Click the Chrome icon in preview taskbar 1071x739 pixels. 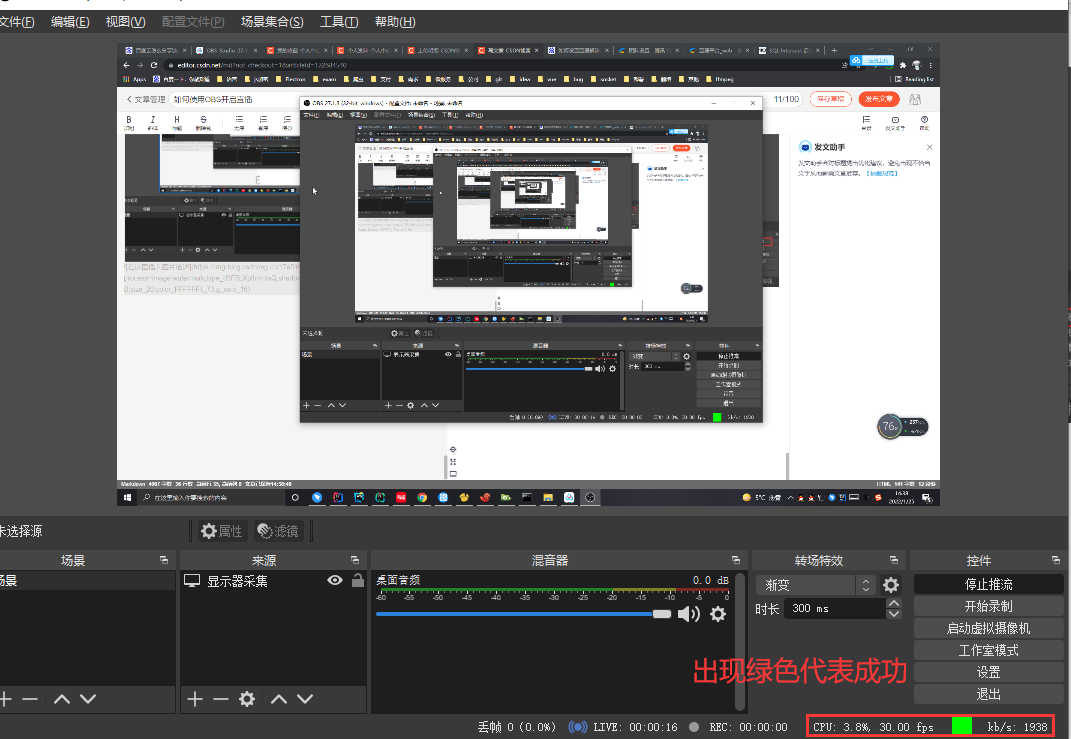point(422,498)
